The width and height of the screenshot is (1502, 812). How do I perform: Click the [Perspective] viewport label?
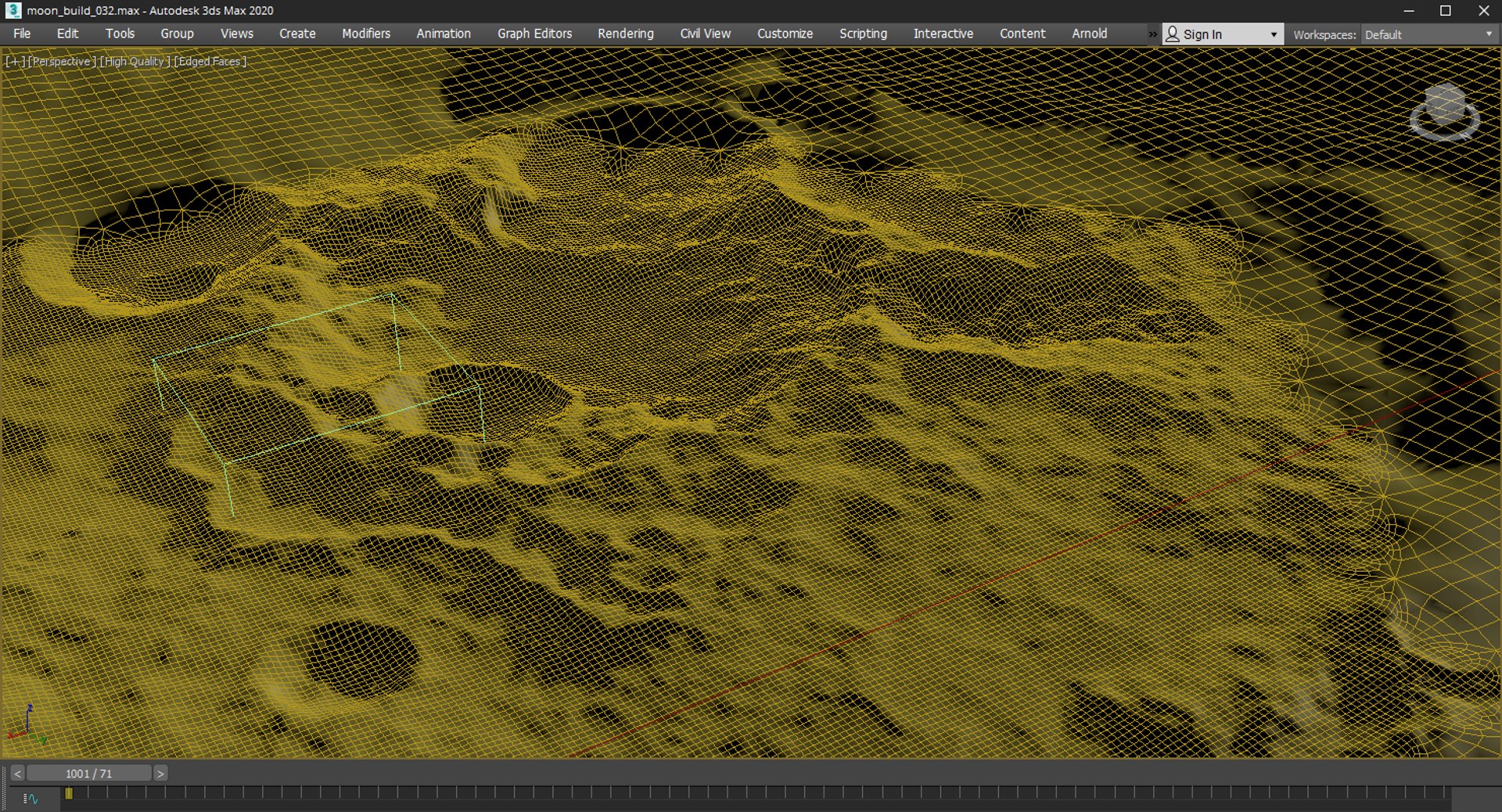[63, 61]
